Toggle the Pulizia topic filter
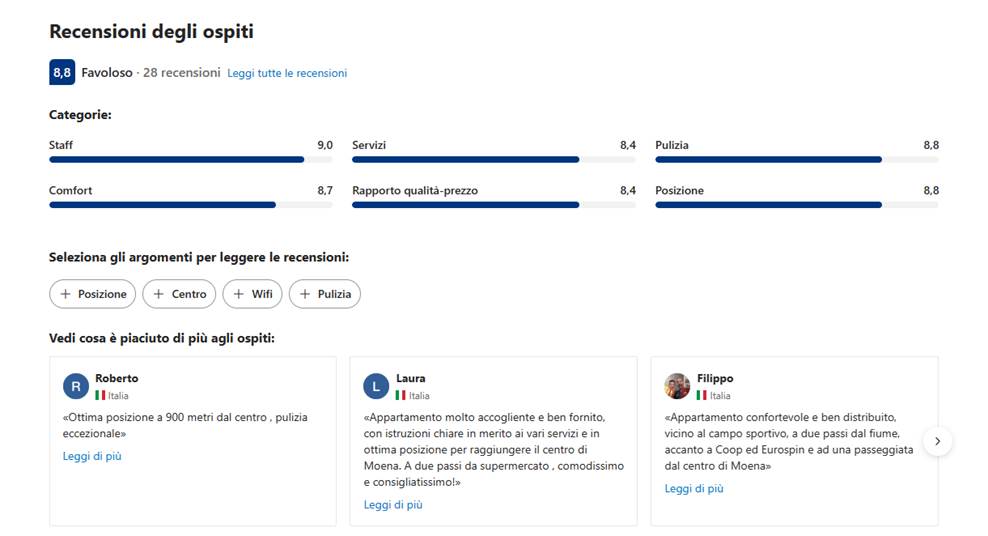This screenshot has width=988, height=536. coord(325,294)
